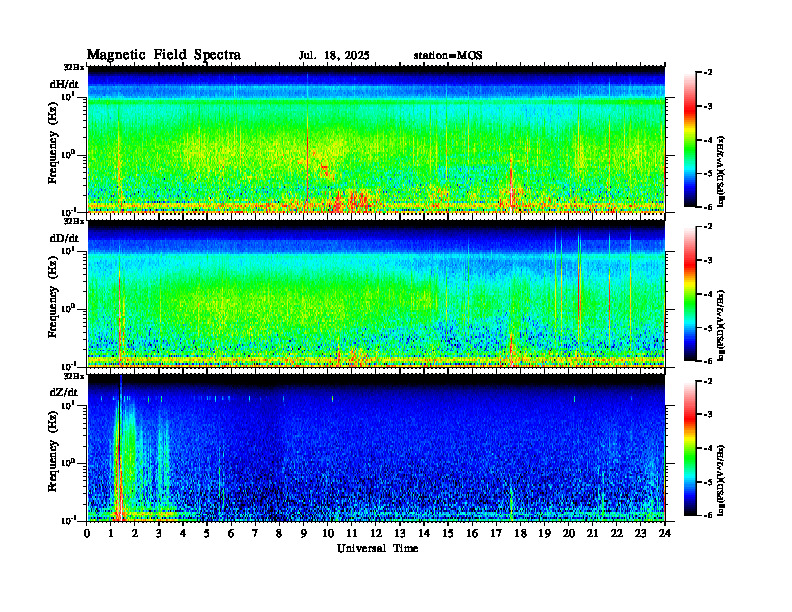Click hour 12 on the time axis
This screenshot has width=792, height=612.
tap(376, 534)
